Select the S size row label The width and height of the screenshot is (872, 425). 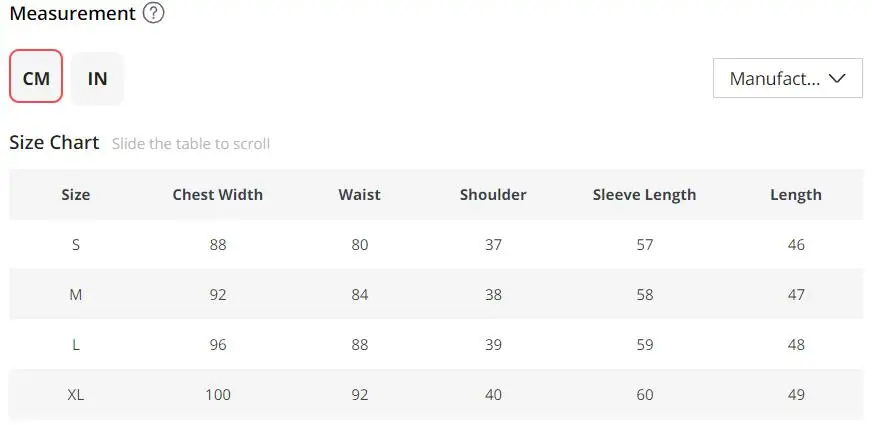pos(76,245)
